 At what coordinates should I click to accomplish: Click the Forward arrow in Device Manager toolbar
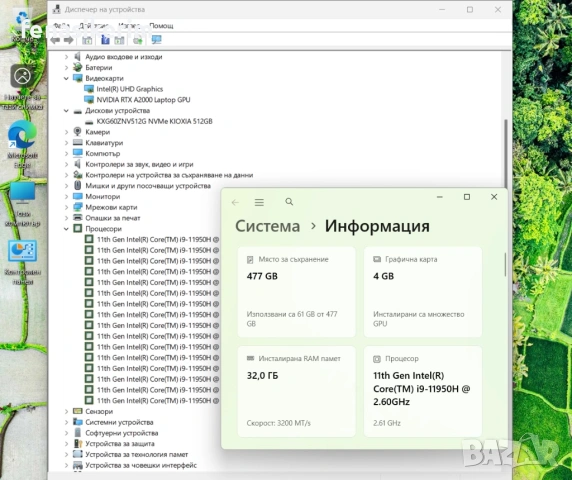[68, 40]
